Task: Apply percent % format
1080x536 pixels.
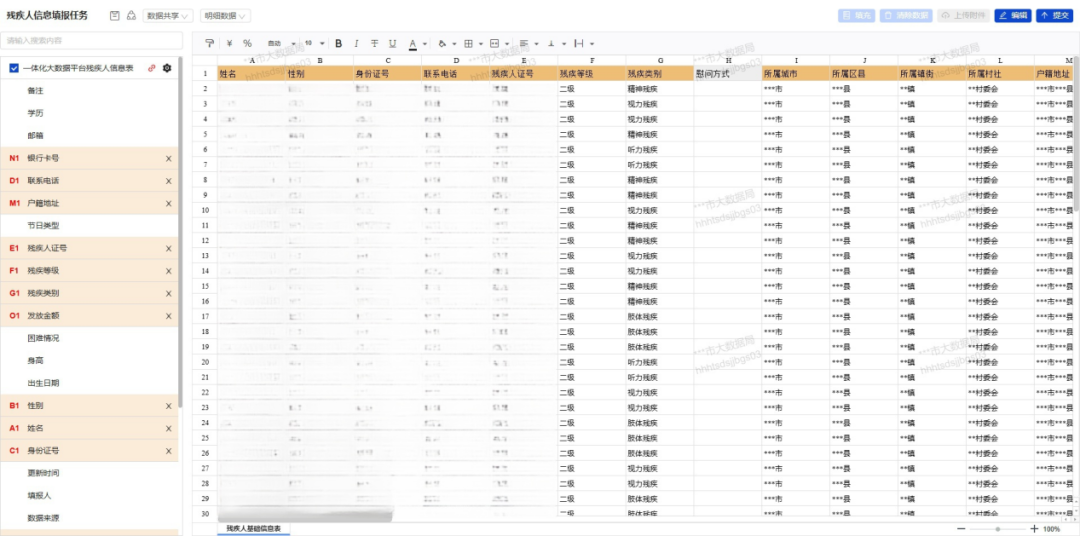Action: tap(247, 43)
